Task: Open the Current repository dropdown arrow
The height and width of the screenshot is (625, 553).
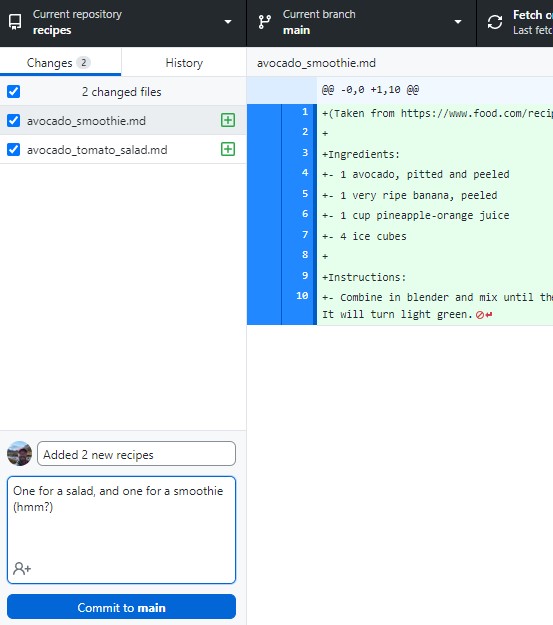Action: [x=228, y=22]
